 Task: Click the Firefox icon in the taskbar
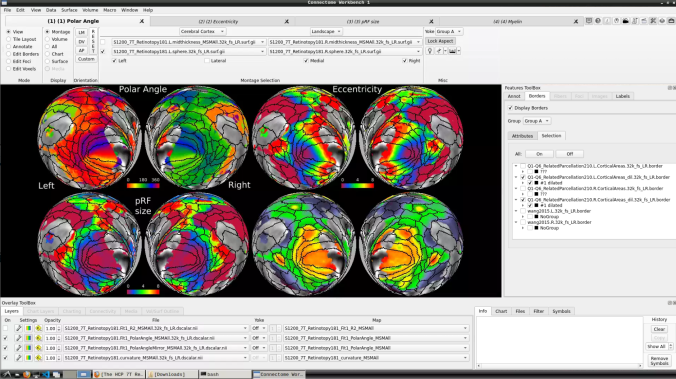27,374
